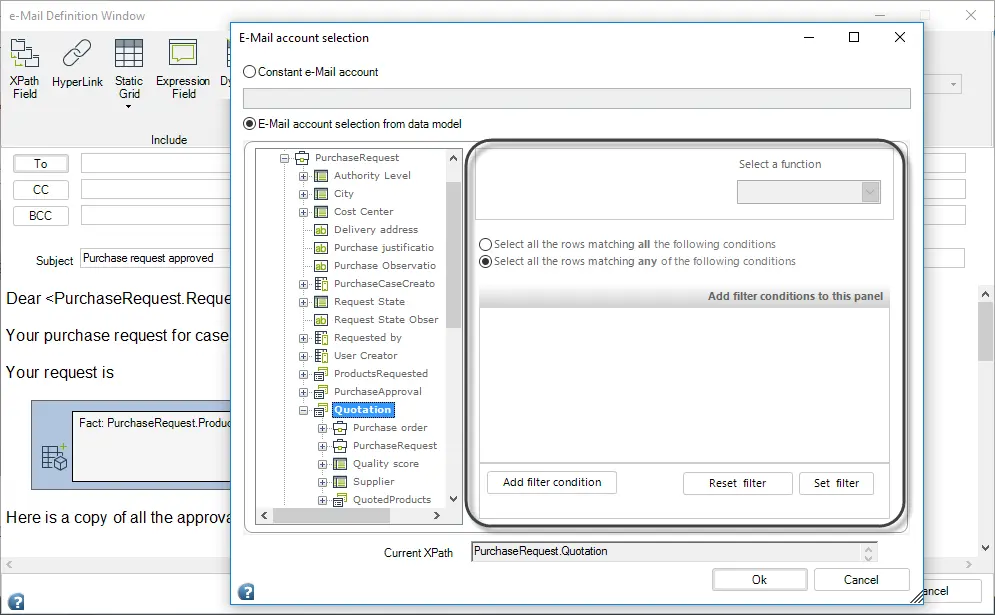The image size is (995, 615).
Task: Click the Constant e-Mail account text field
Action: click(576, 98)
